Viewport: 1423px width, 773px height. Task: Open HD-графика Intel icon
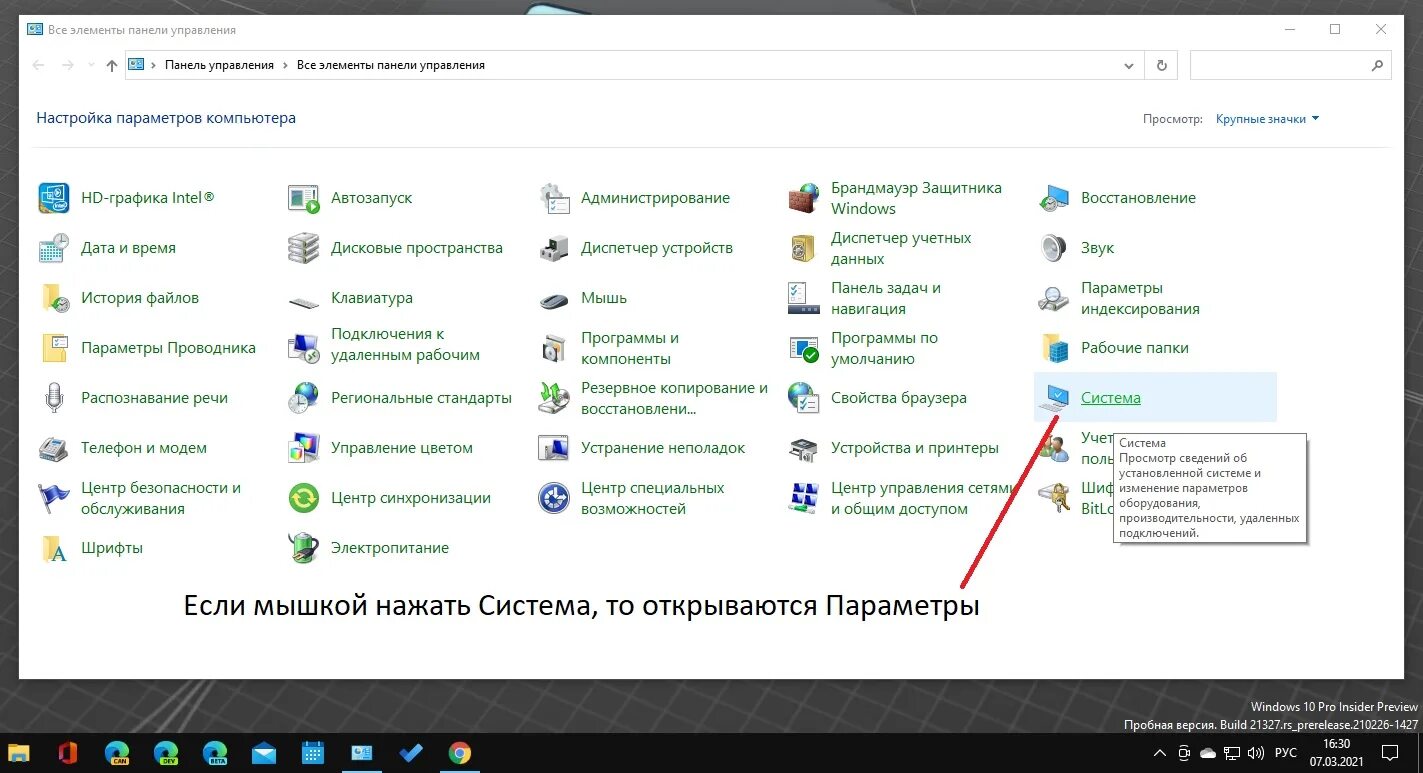54,198
